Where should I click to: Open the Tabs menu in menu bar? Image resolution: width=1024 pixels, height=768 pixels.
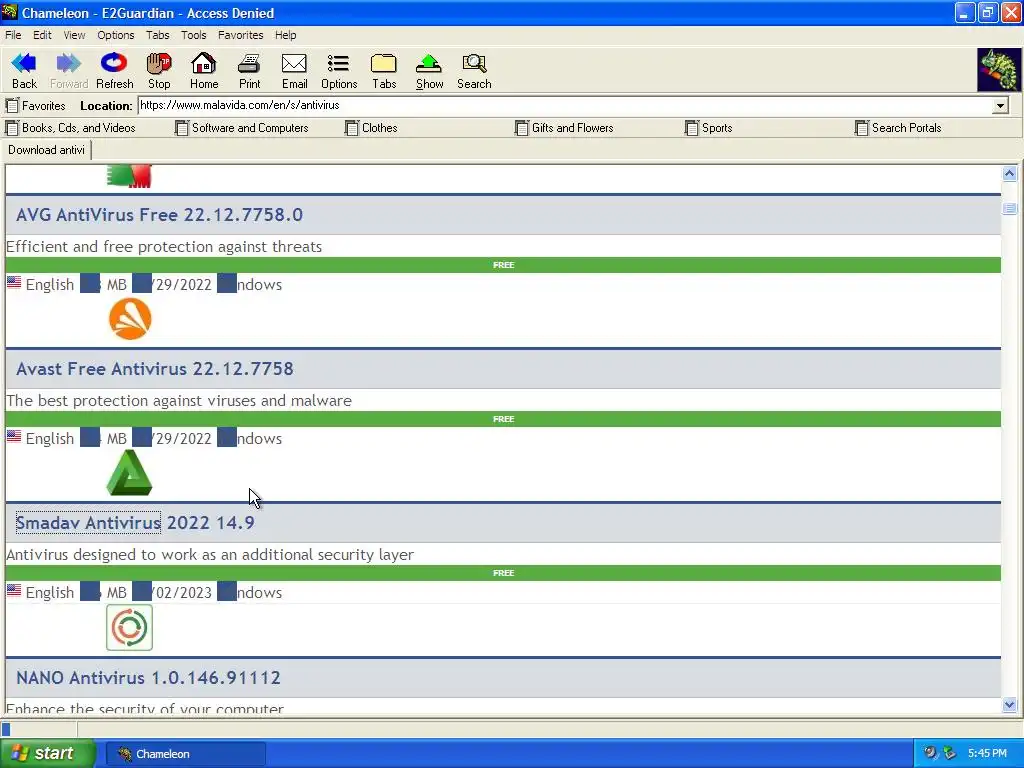[157, 35]
